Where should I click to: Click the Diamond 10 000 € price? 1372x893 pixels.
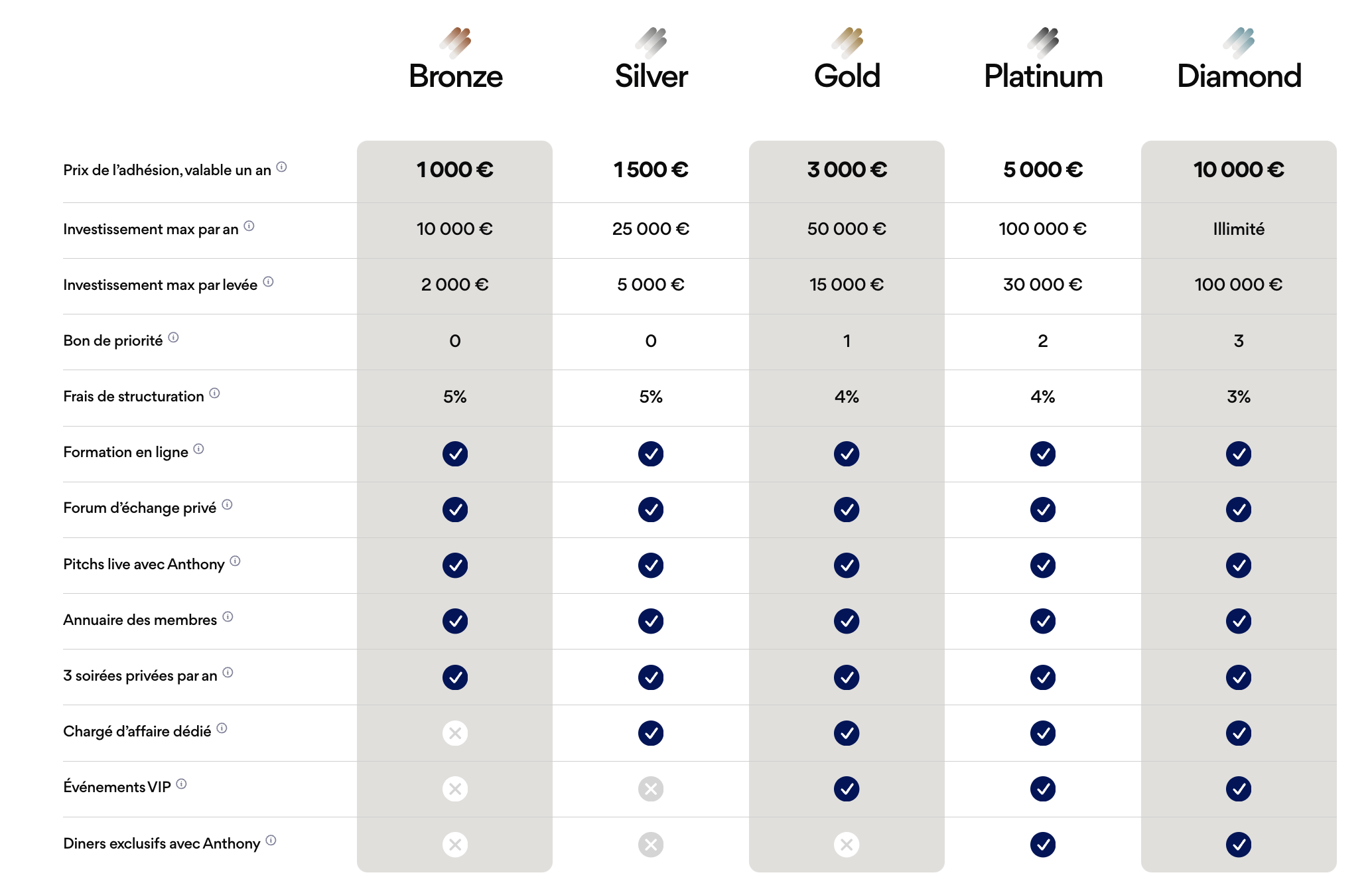(x=1239, y=170)
